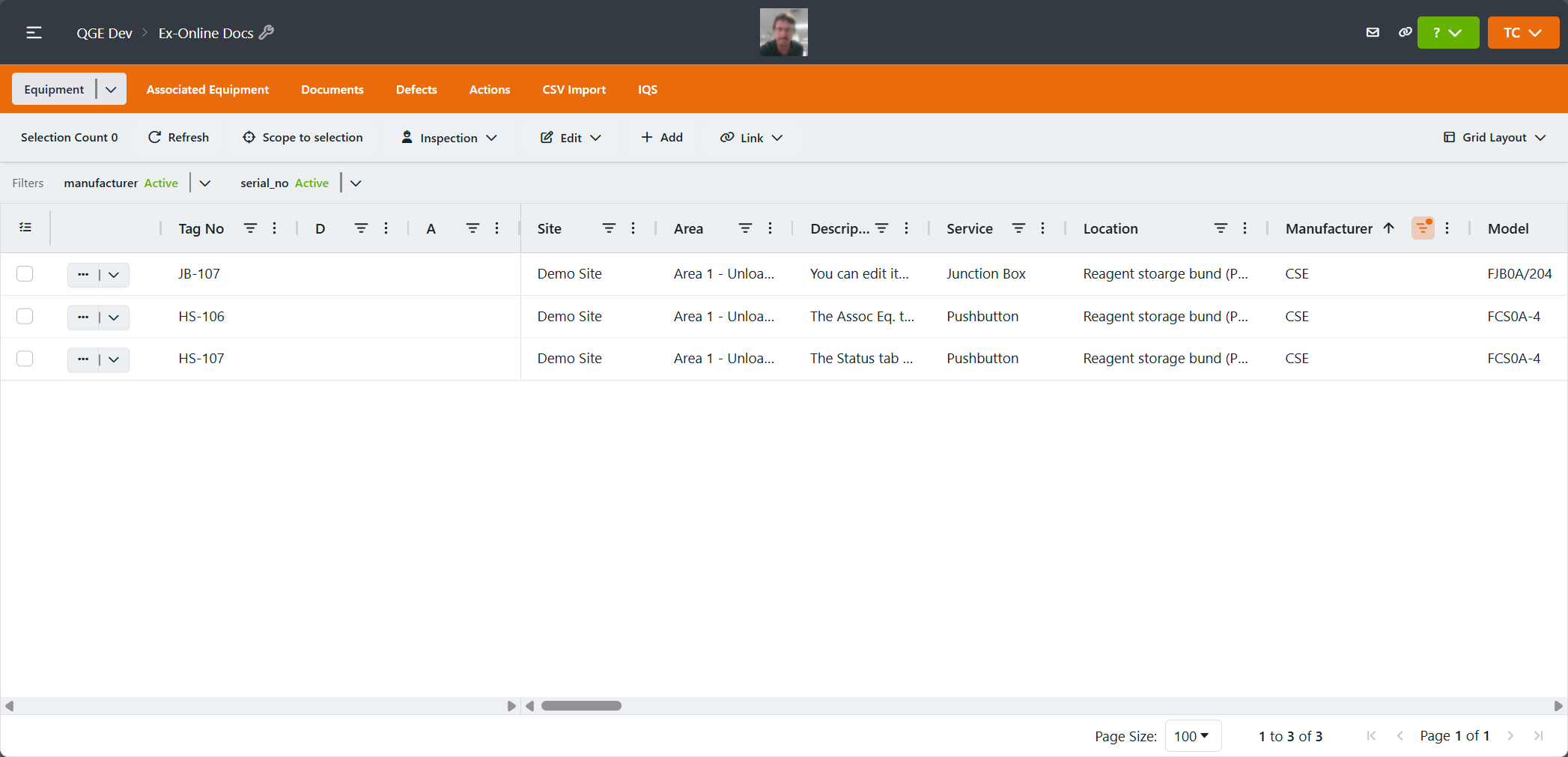Open Description column filter
This screenshot has width=1568, height=757.
[882, 228]
